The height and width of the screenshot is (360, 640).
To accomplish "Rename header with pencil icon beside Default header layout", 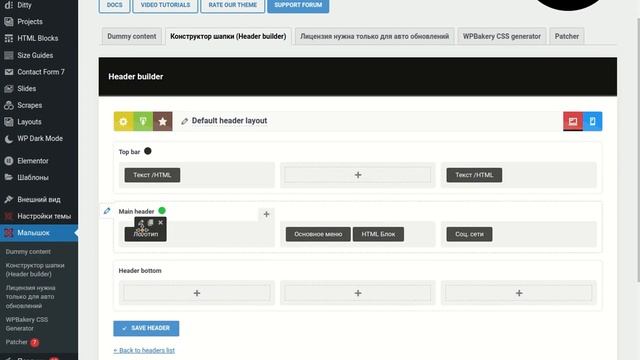I will 184,121.
